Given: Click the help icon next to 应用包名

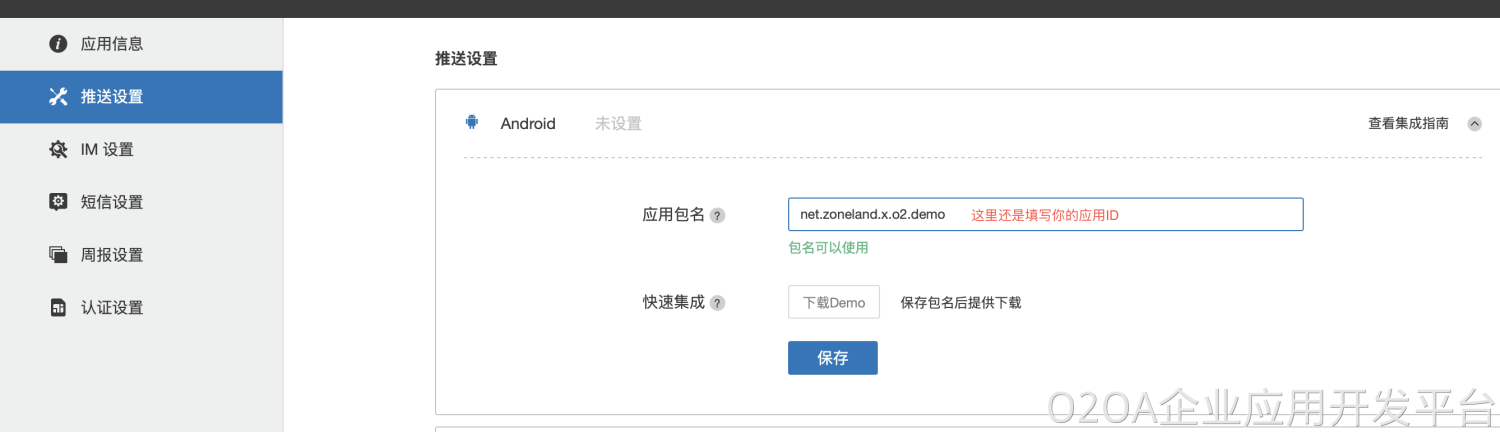Looking at the screenshot, I should (717, 215).
